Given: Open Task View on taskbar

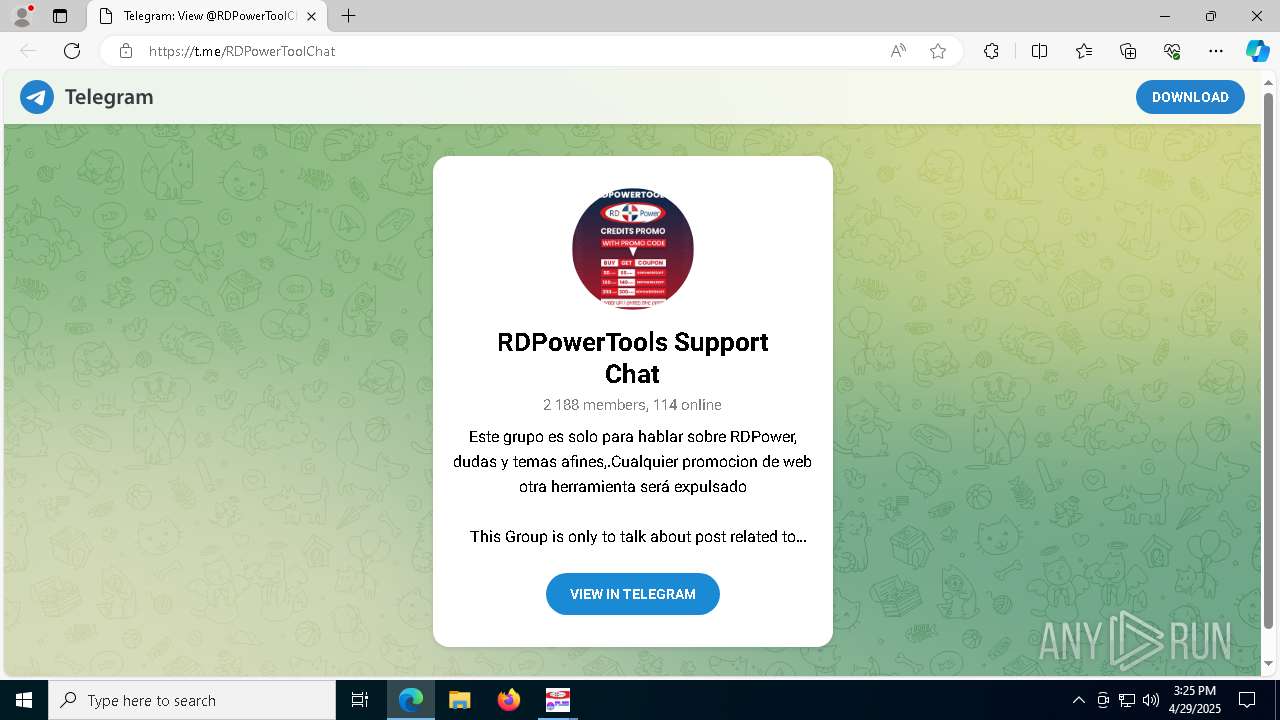Looking at the screenshot, I should tap(360, 700).
